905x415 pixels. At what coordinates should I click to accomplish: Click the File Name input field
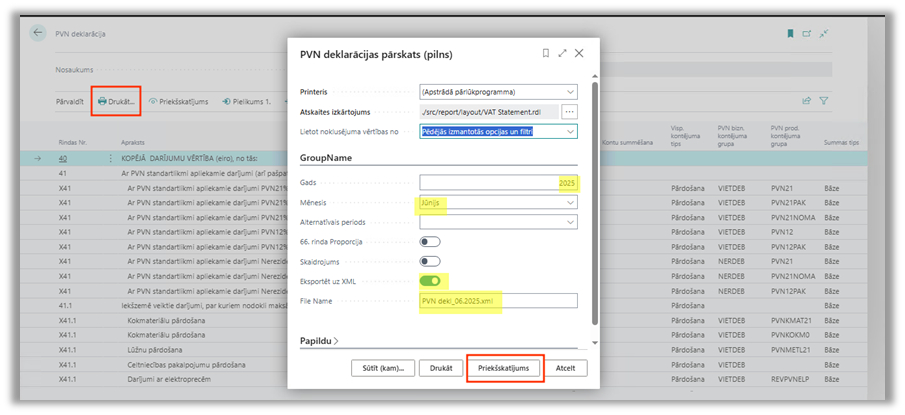pyautogui.click(x=498, y=300)
